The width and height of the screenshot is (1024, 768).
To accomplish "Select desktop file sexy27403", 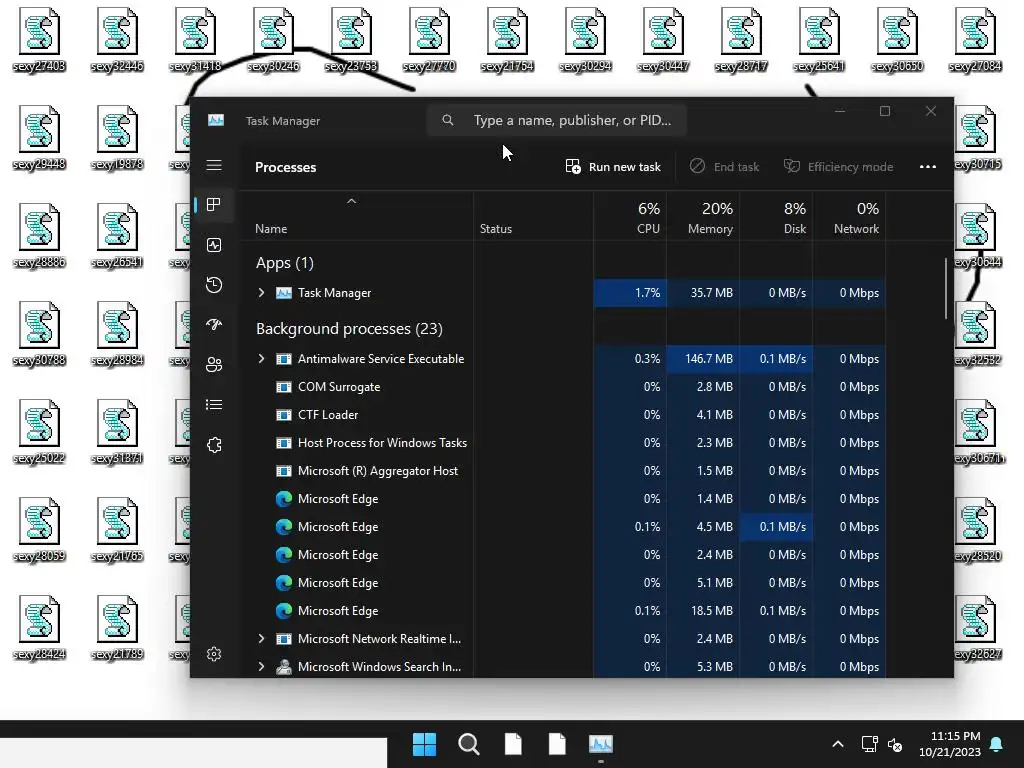I will coord(39,39).
